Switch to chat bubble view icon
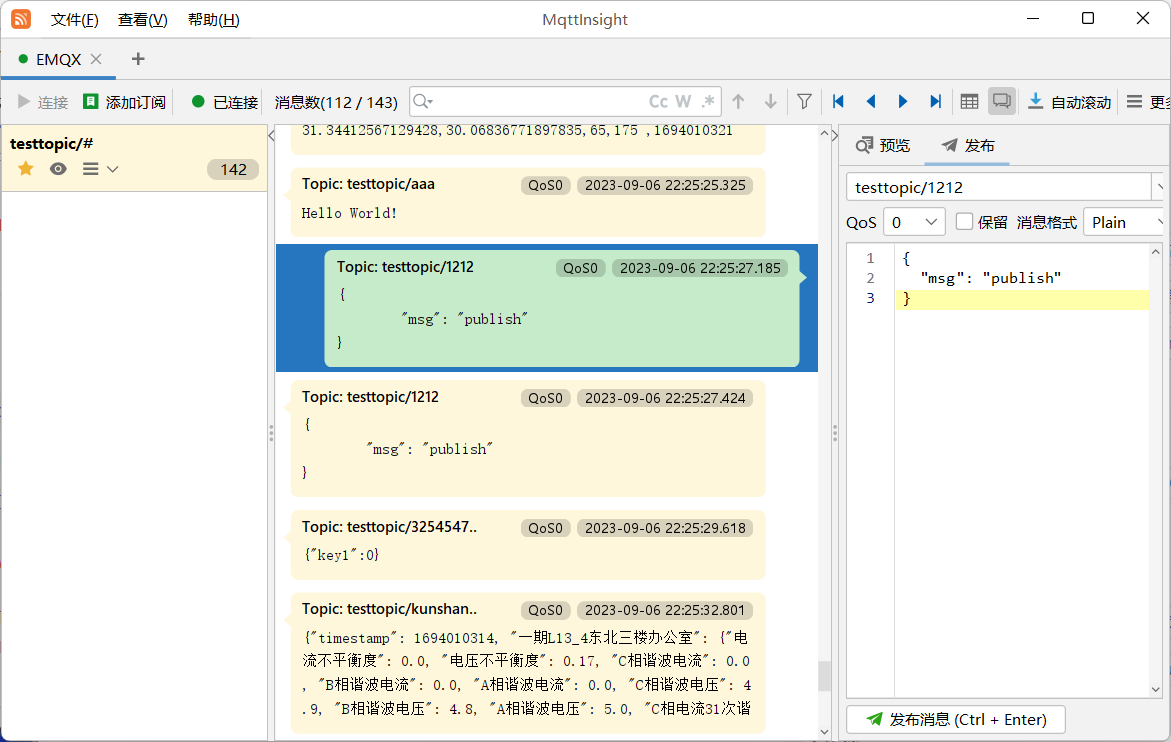This screenshot has height=742, width=1171. click(x=1001, y=101)
